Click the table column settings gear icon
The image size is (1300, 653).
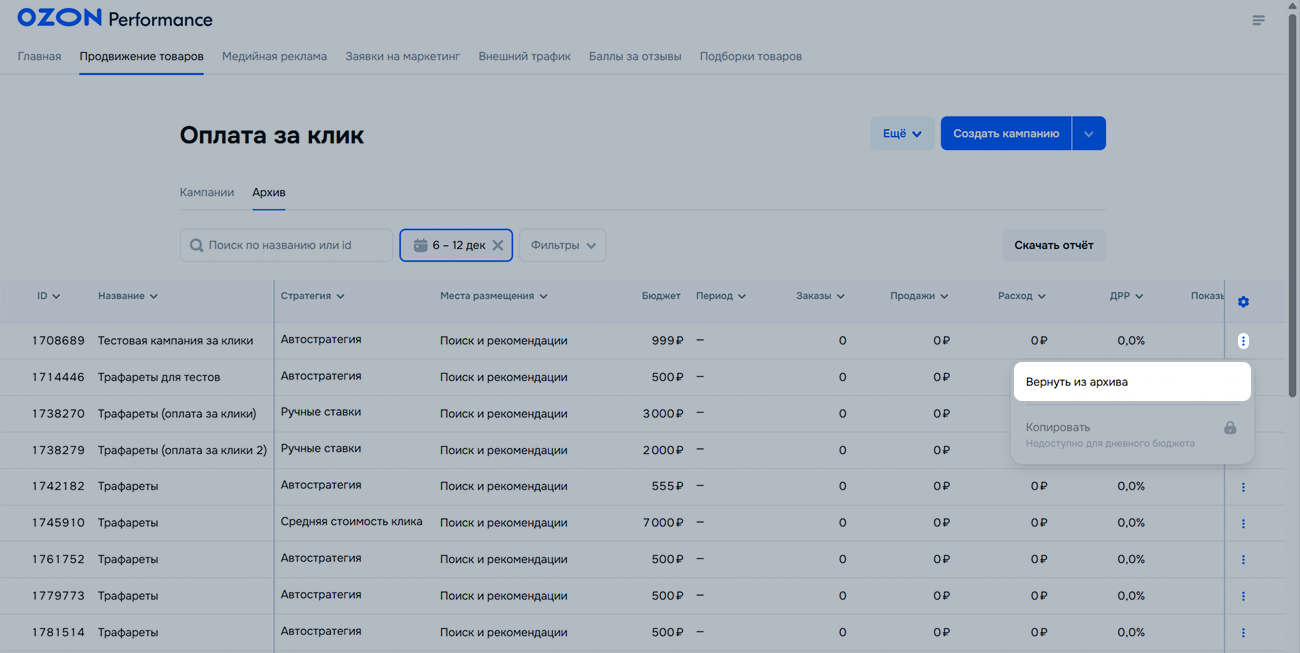coord(1243,302)
